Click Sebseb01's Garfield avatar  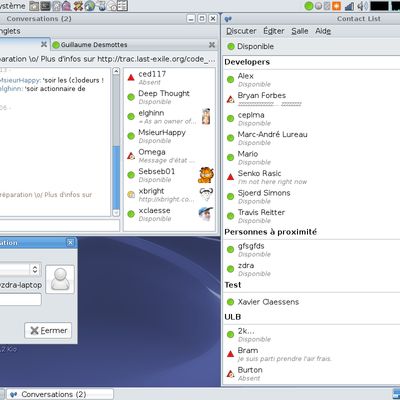206,175
